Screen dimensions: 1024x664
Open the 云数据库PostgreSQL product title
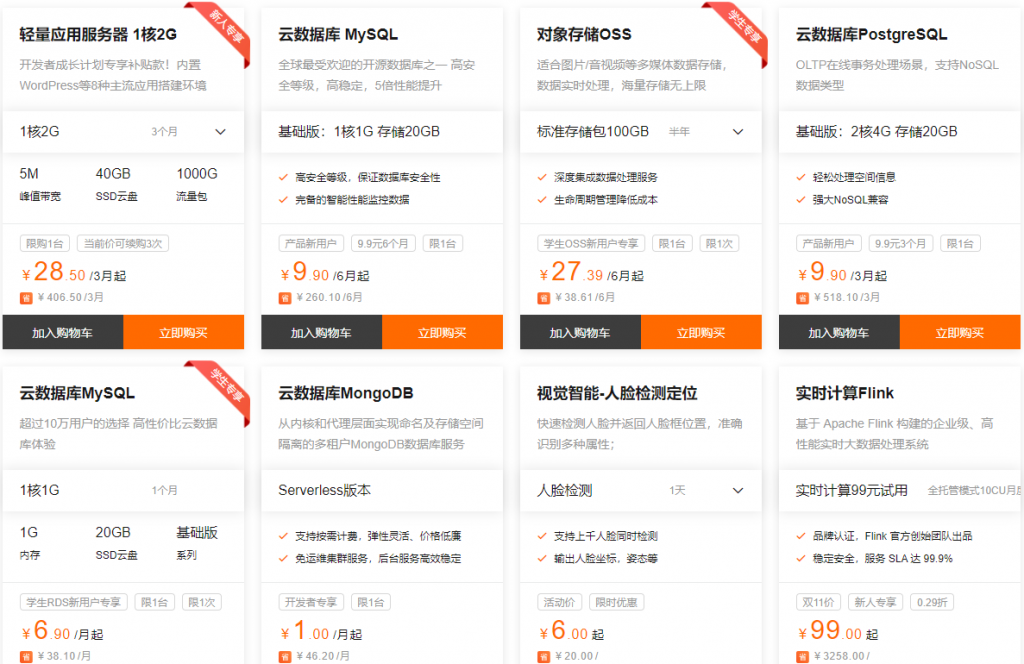pyautogui.click(x=871, y=35)
